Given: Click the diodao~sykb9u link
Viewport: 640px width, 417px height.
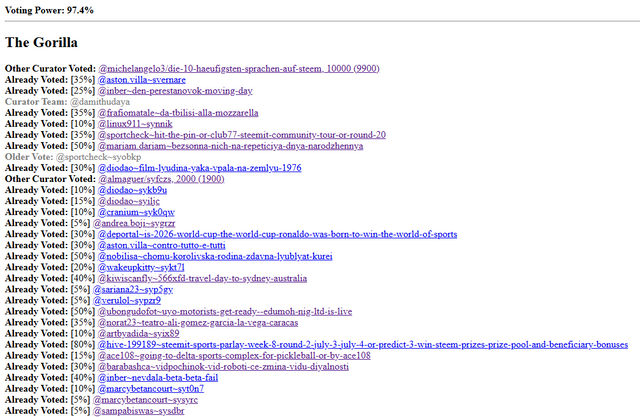Looking at the screenshot, I should coord(132,190).
